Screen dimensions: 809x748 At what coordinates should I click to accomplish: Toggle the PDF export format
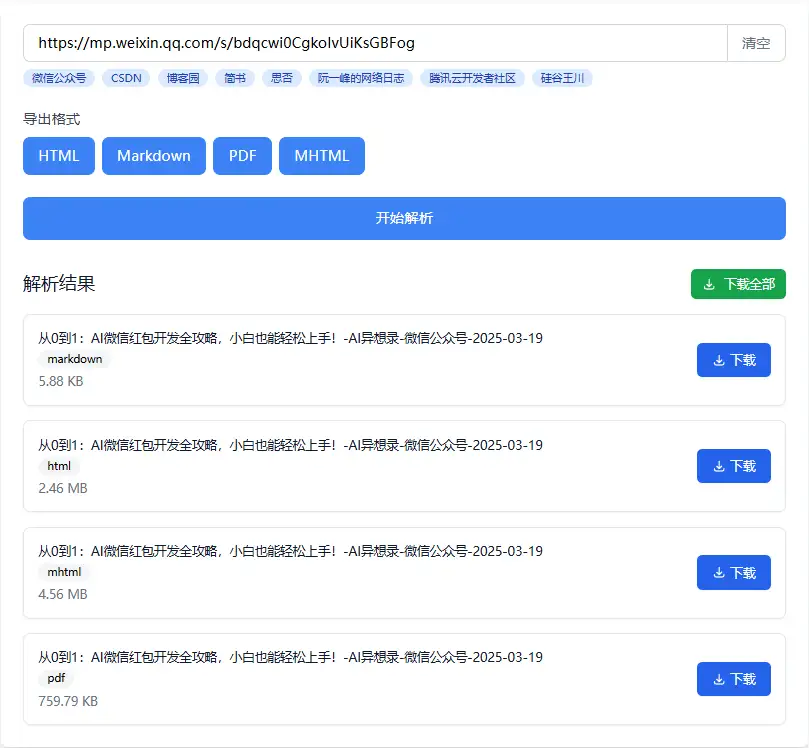coord(242,156)
